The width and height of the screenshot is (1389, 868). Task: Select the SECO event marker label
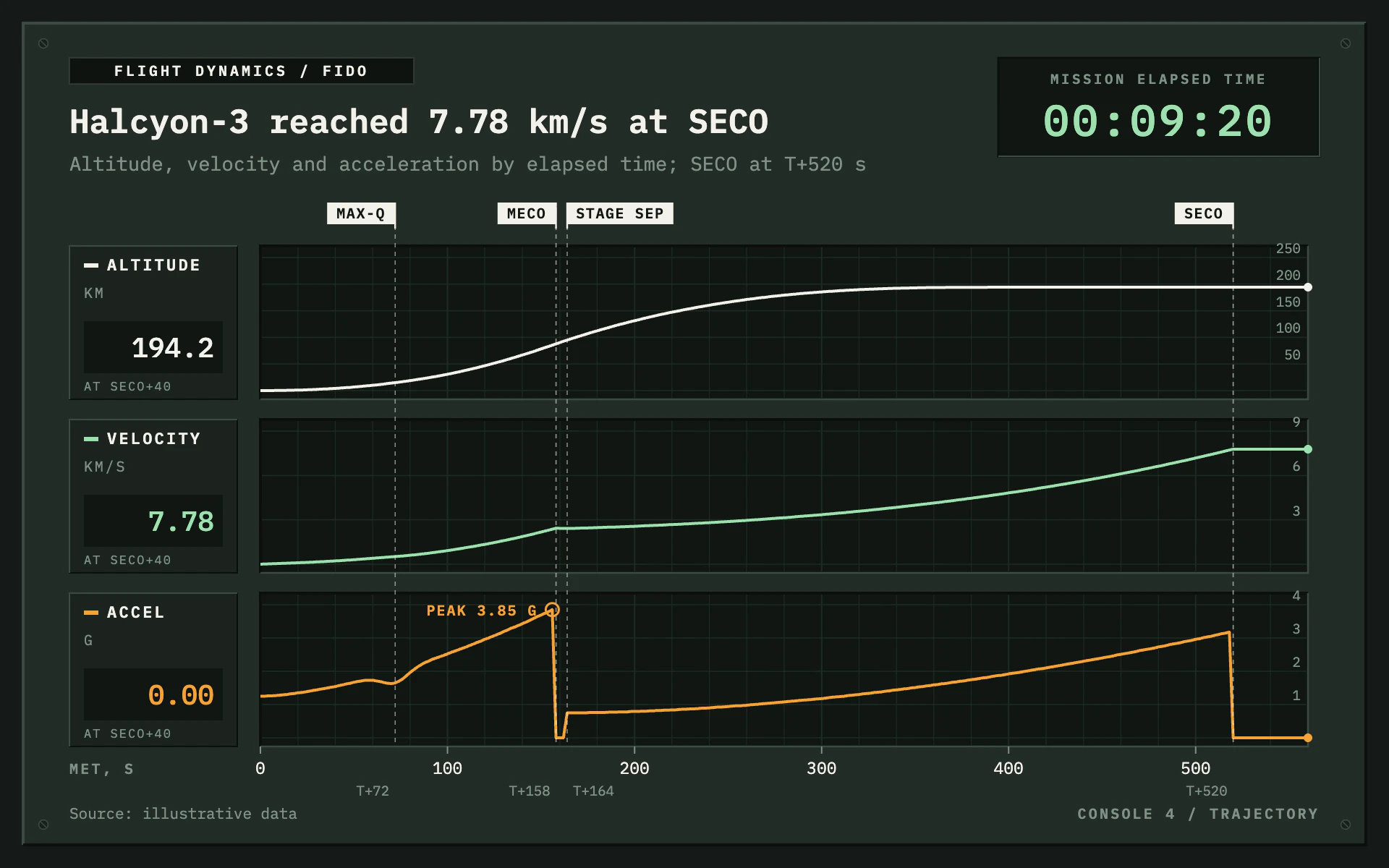click(x=1204, y=213)
